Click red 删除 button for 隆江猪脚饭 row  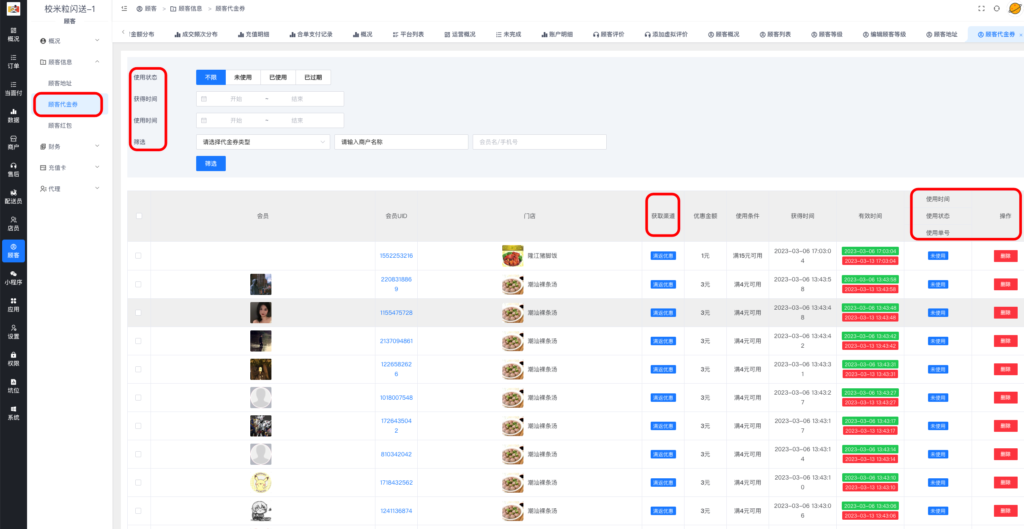(x=1004, y=256)
